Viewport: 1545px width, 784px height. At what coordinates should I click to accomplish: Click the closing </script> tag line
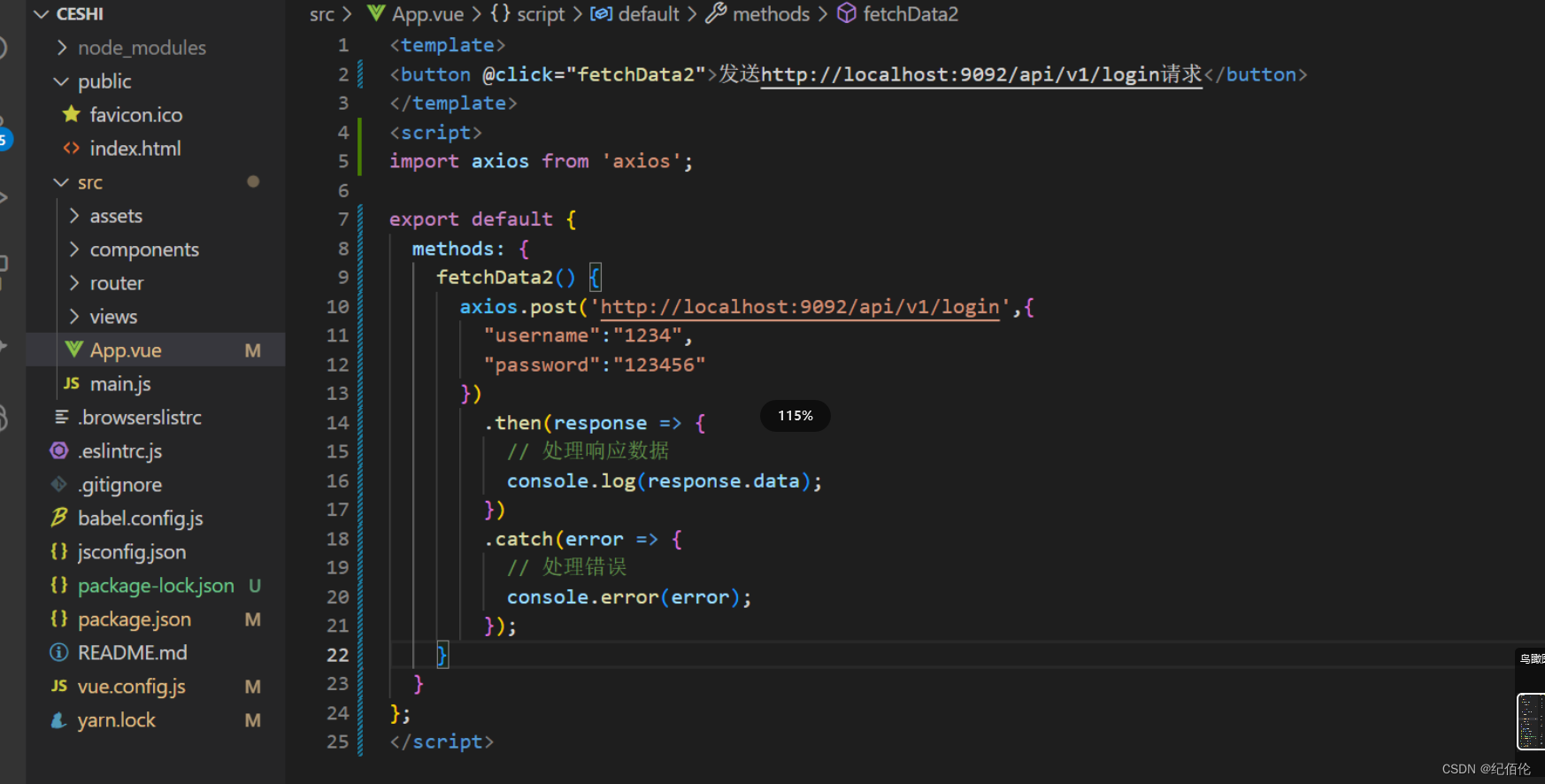[x=442, y=742]
